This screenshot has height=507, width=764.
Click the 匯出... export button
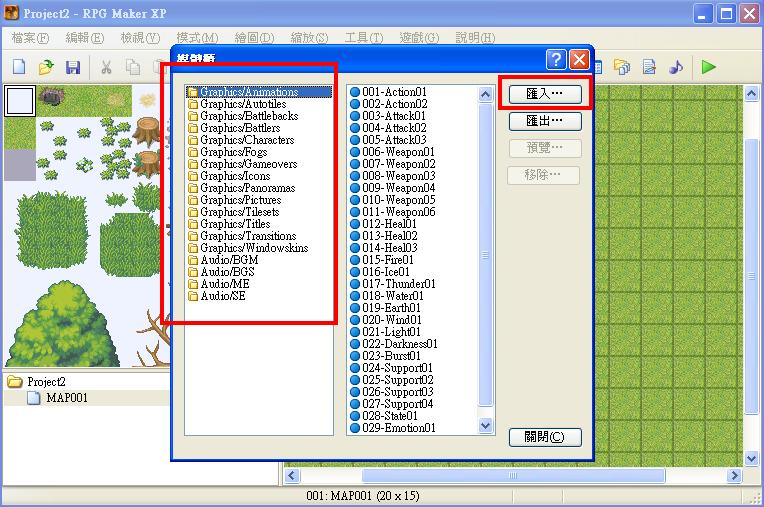(545, 121)
